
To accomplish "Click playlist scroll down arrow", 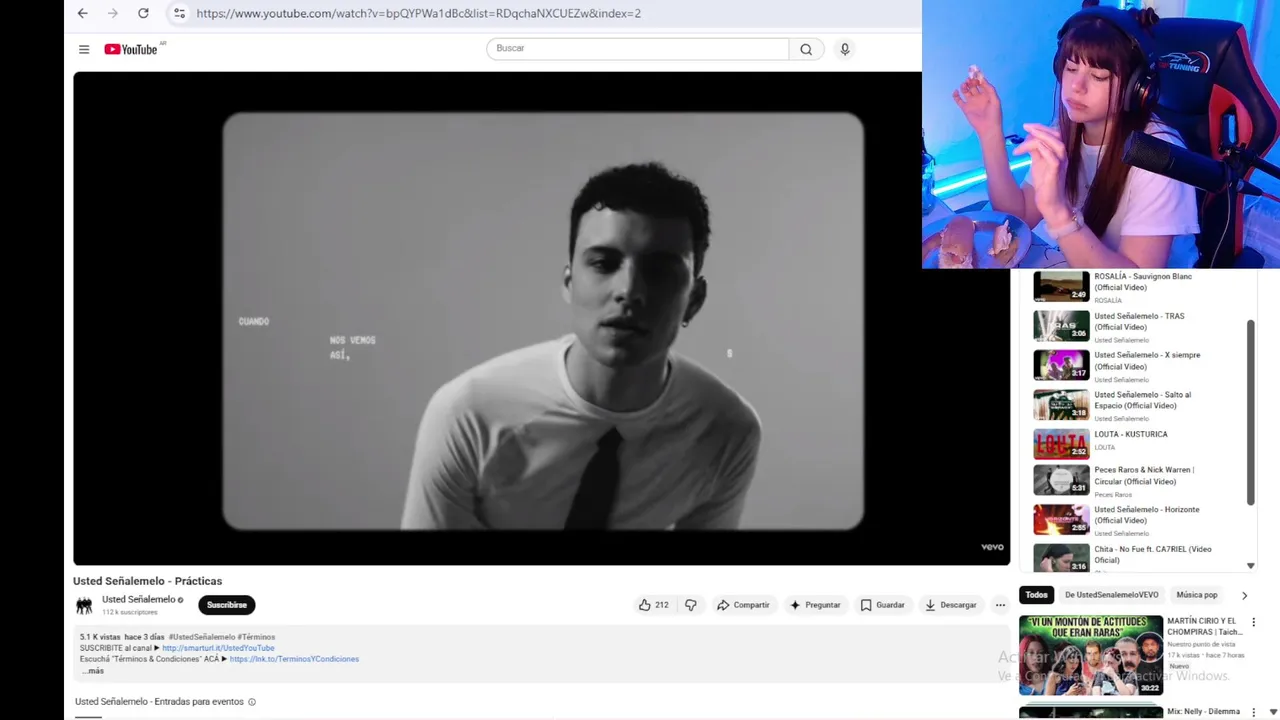I will pyautogui.click(x=1250, y=566).
